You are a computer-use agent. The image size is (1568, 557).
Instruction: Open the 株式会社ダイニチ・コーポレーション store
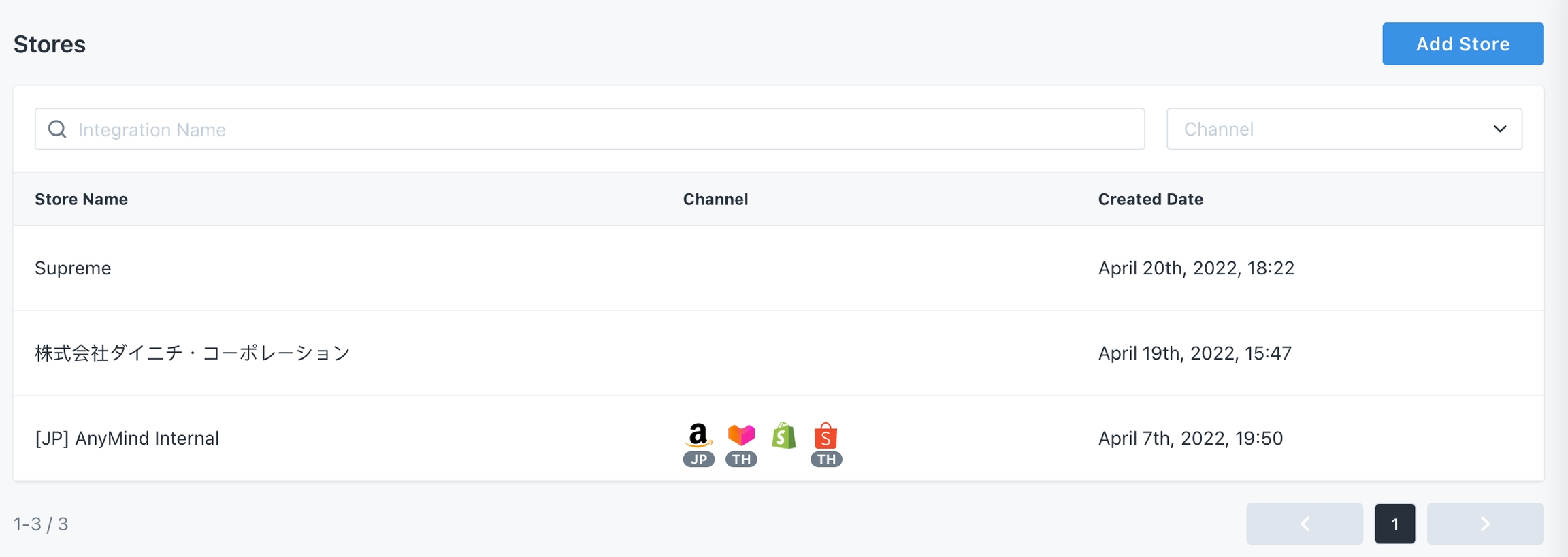193,353
